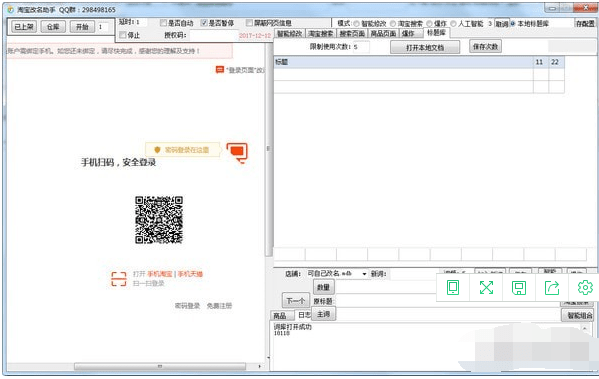Click the 密码登录 link
Image resolution: width=599 pixels, height=379 pixels.
(x=187, y=306)
